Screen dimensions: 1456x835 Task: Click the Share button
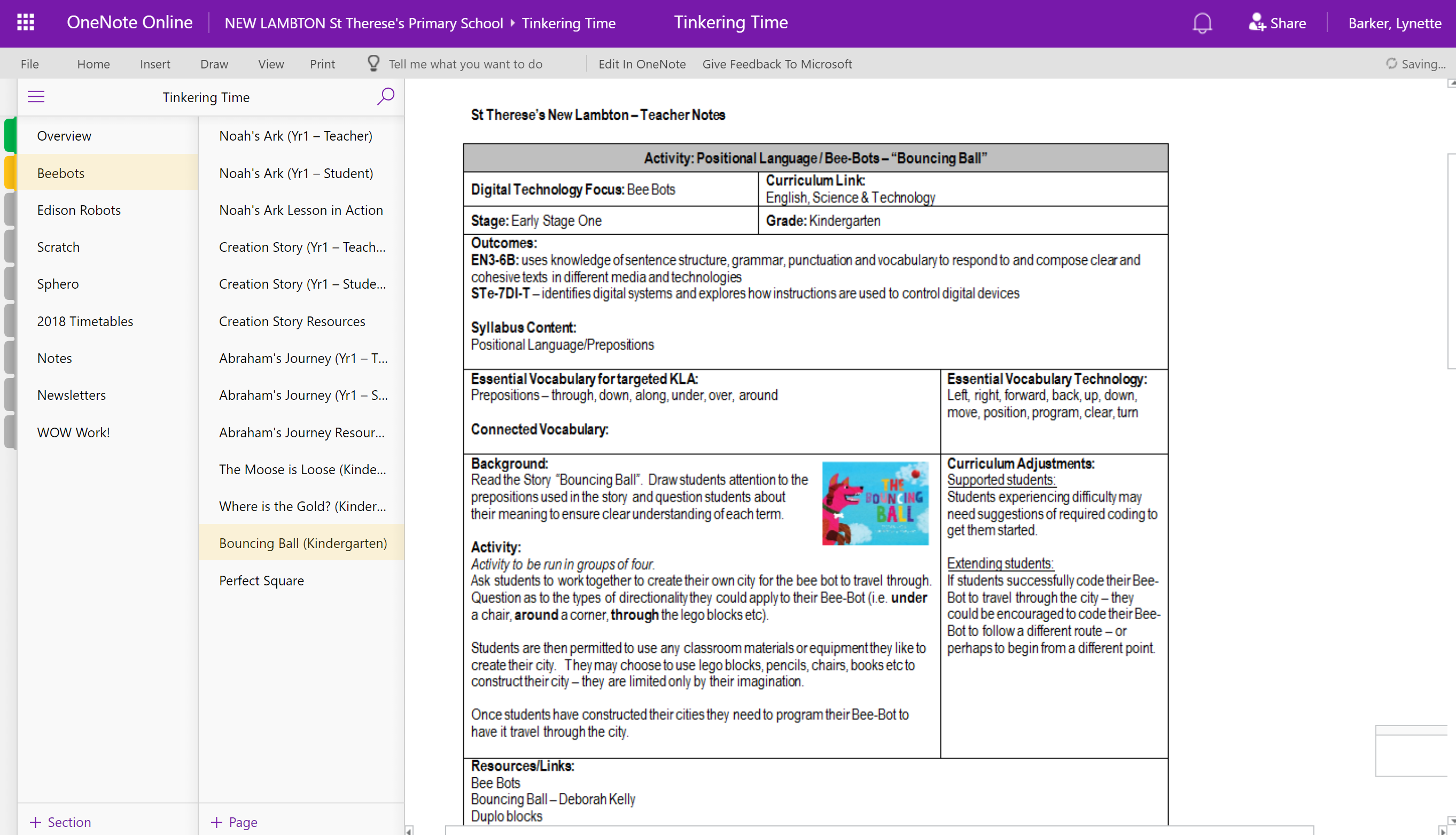1277,23
